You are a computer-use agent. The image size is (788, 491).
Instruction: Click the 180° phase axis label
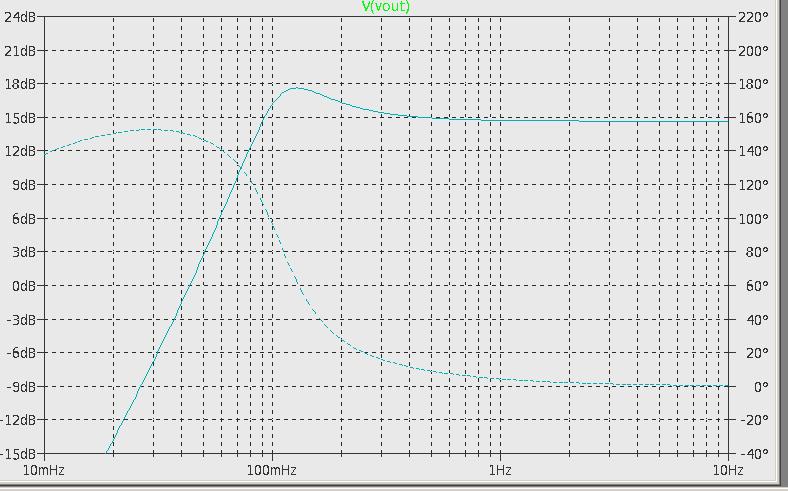[753, 84]
